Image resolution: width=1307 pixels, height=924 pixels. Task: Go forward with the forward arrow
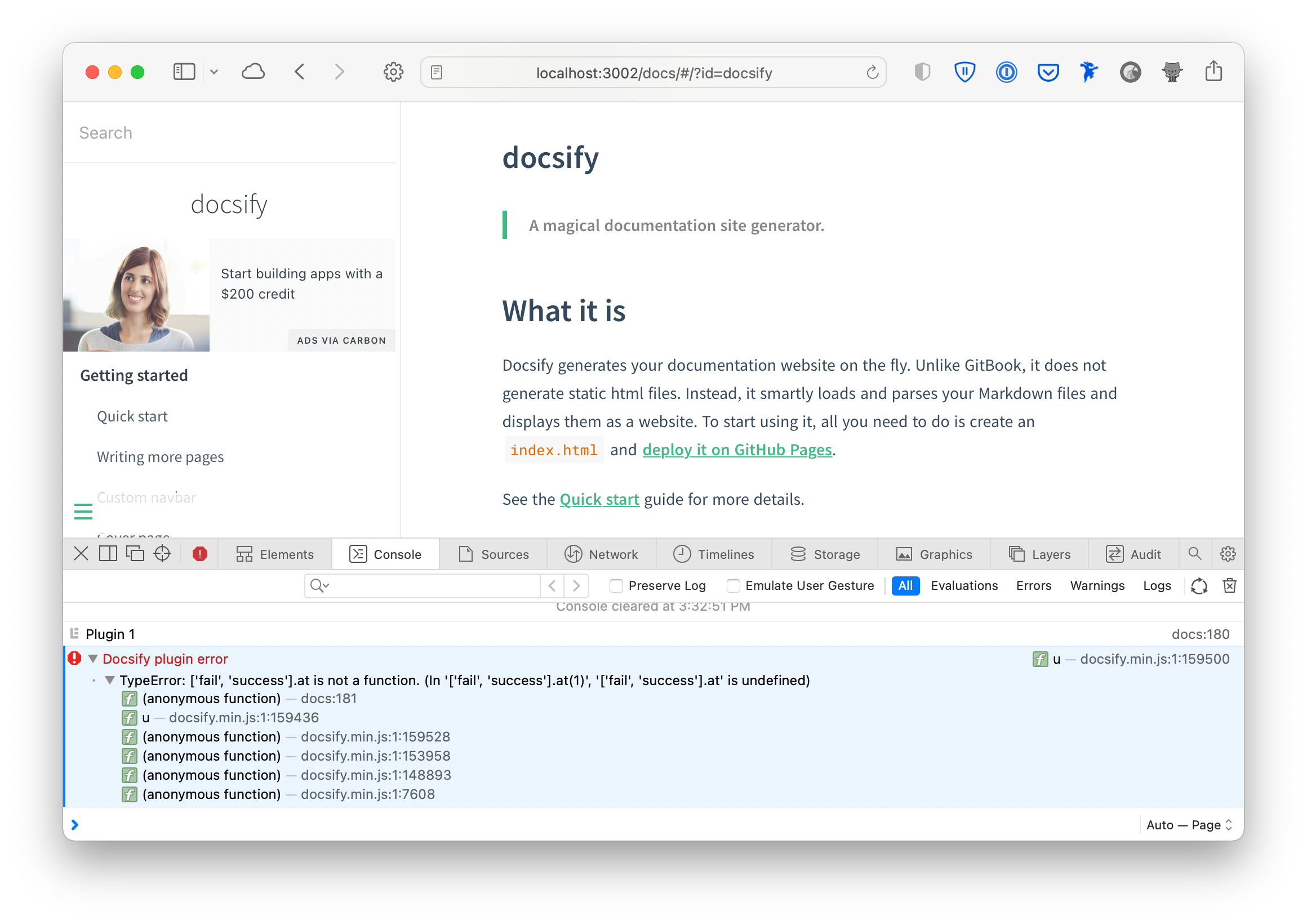339,72
